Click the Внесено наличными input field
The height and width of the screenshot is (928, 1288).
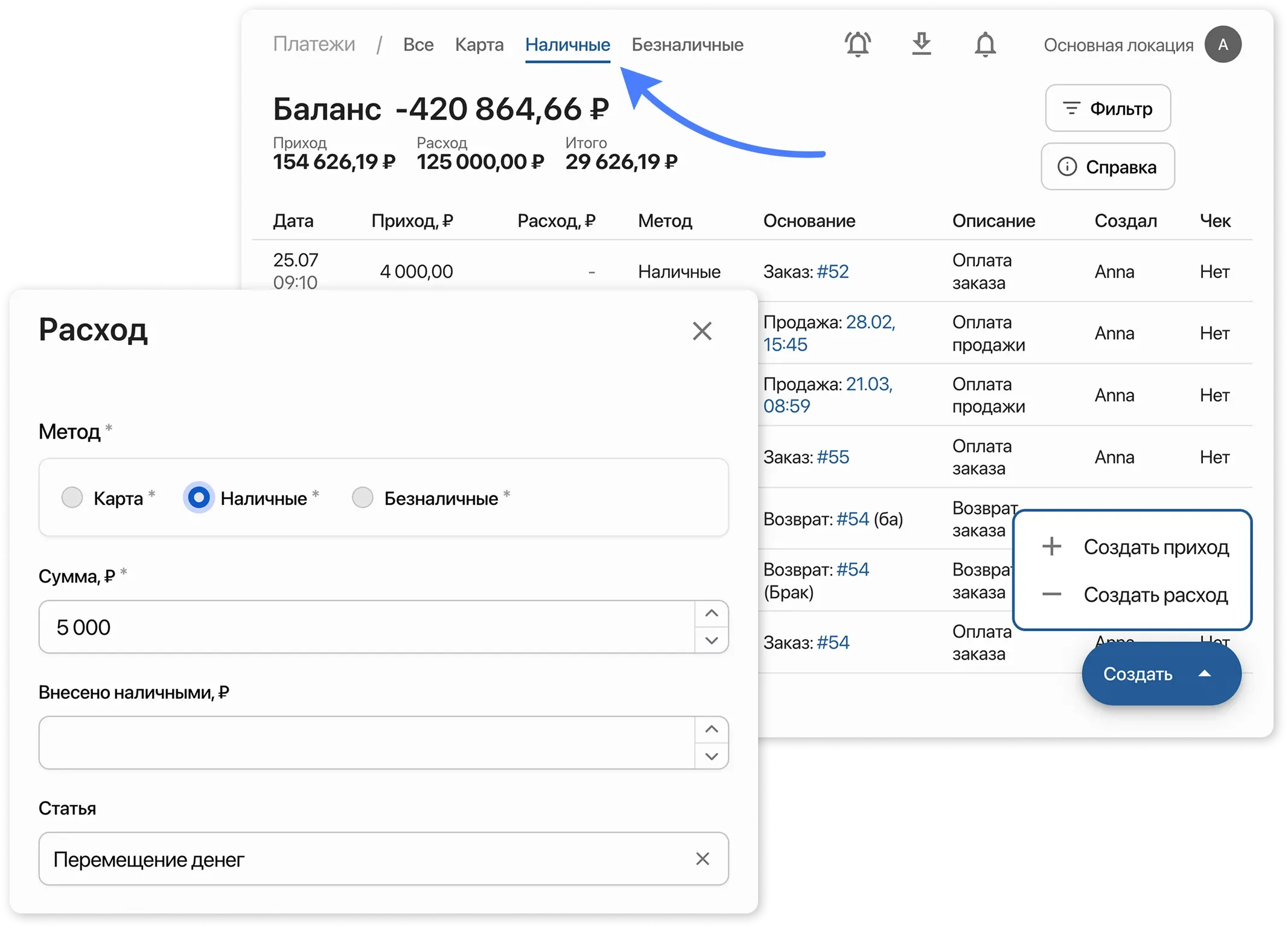point(366,743)
